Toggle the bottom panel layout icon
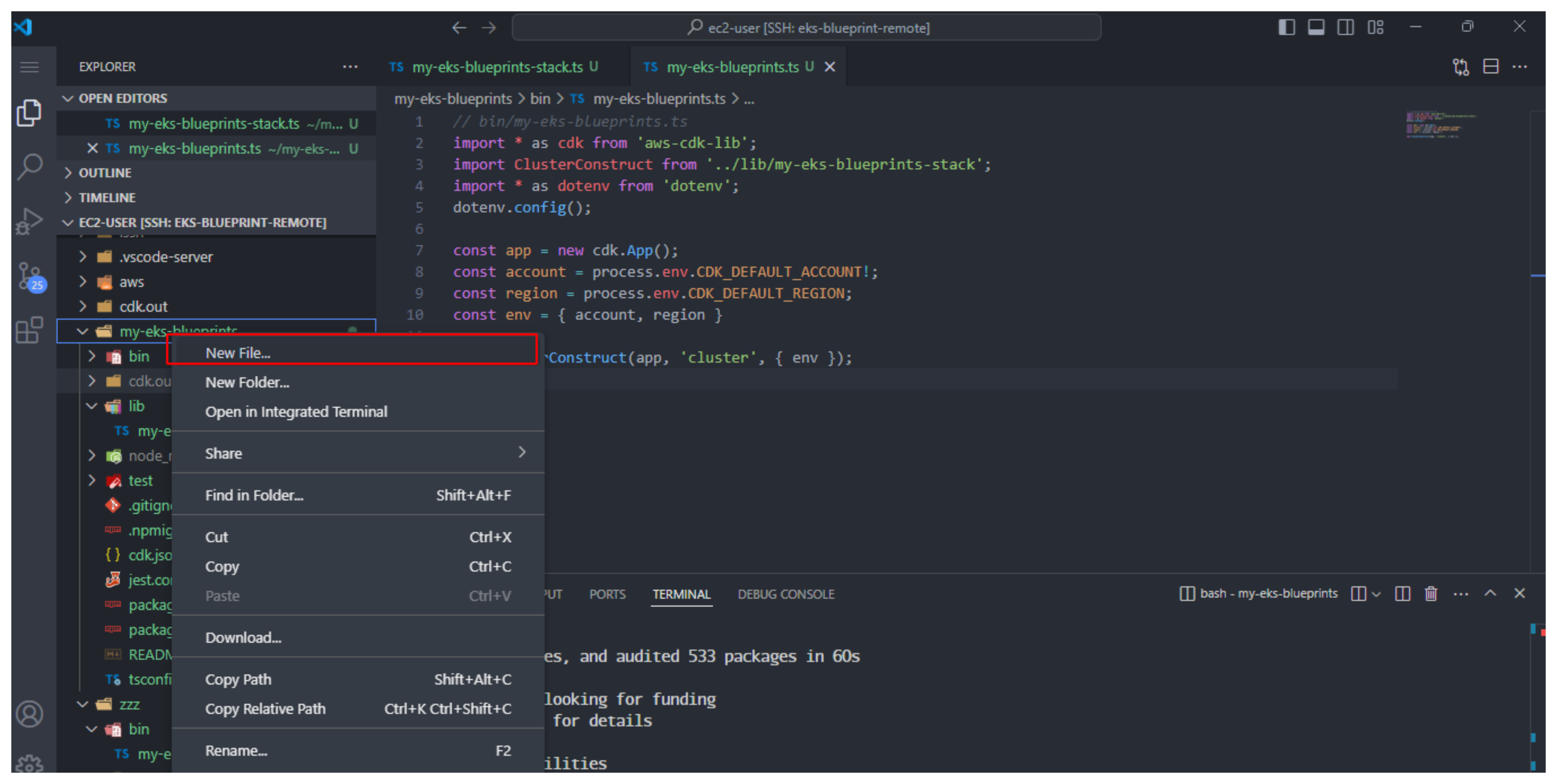Viewport: 1557px width, 784px height. (x=1316, y=27)
